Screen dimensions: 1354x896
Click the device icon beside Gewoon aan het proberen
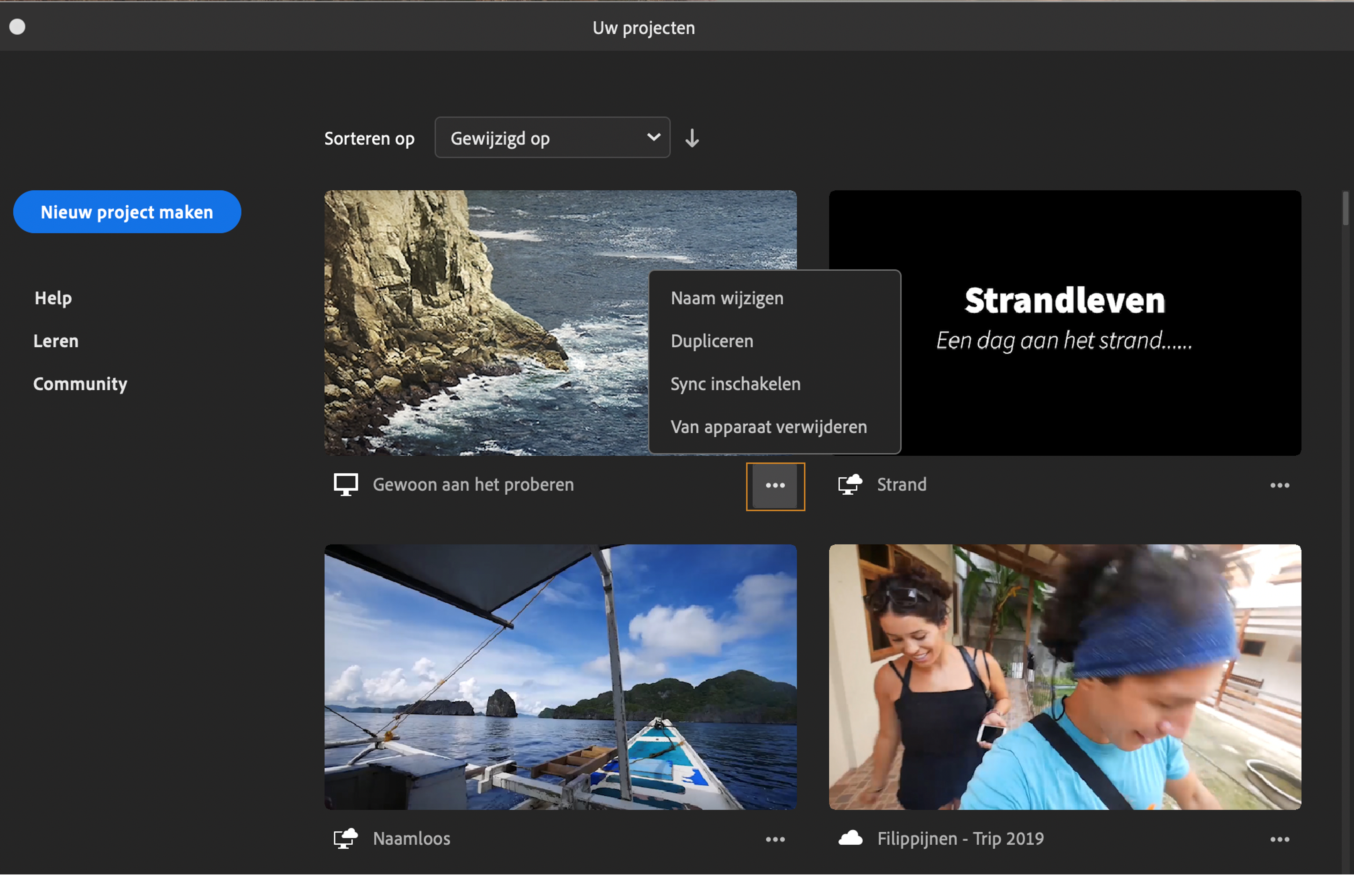tap(346, 485)
